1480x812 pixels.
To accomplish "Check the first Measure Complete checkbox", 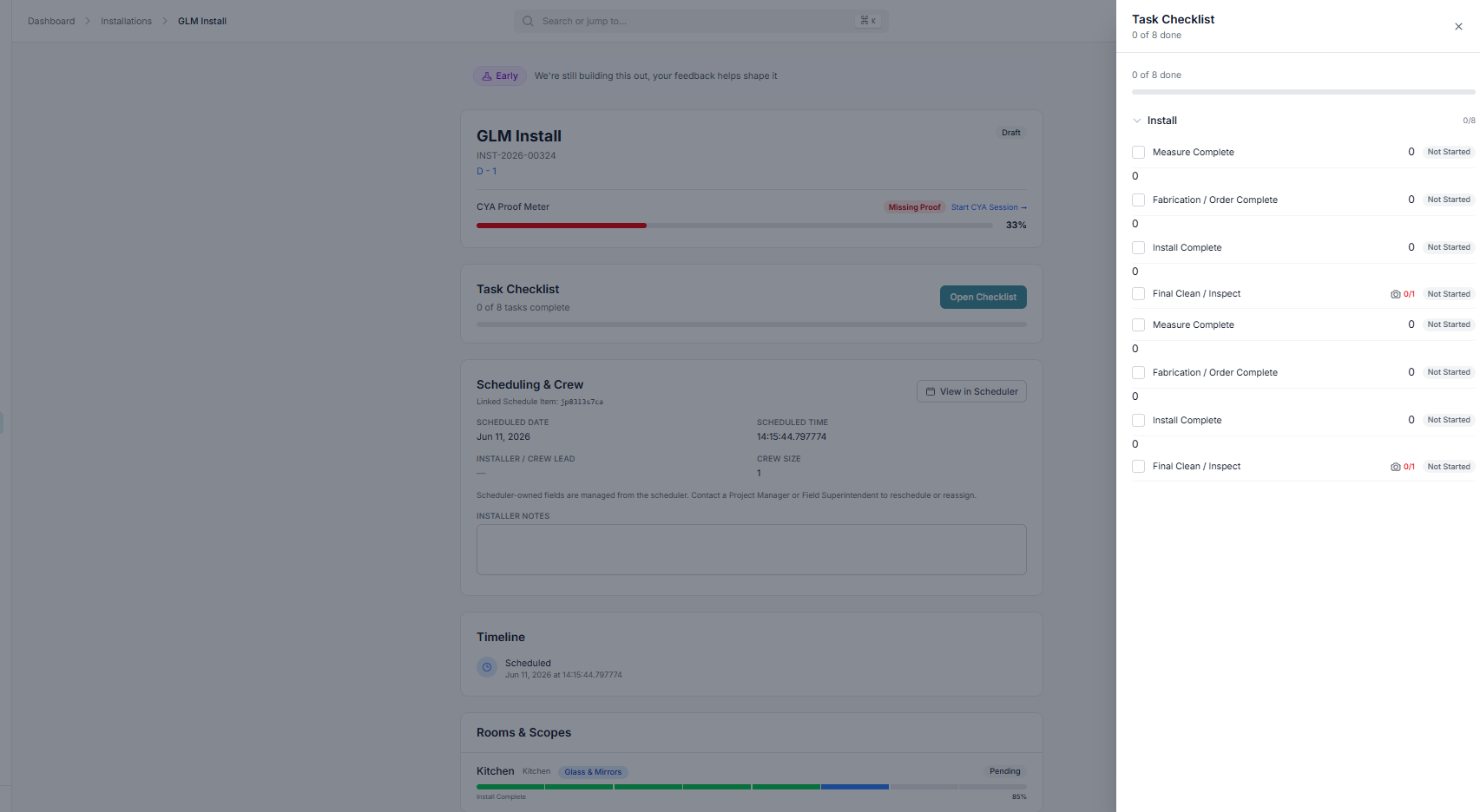I will click(1138, 152).
